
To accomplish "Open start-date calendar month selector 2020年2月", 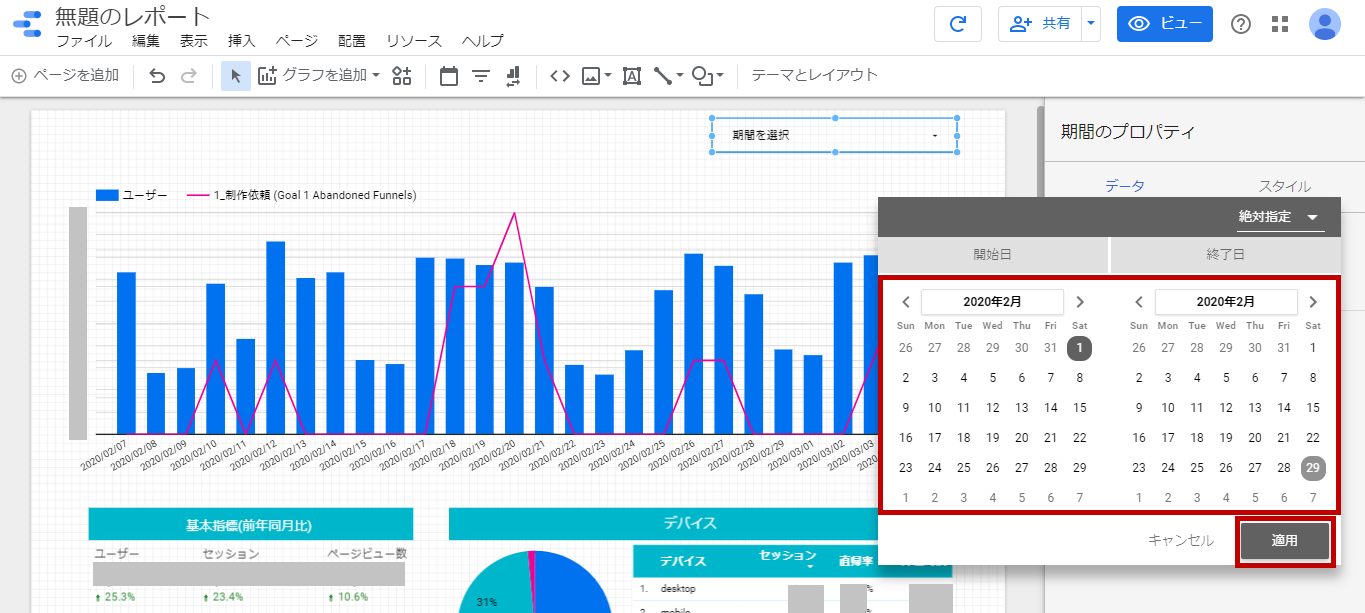I will 993,302.
